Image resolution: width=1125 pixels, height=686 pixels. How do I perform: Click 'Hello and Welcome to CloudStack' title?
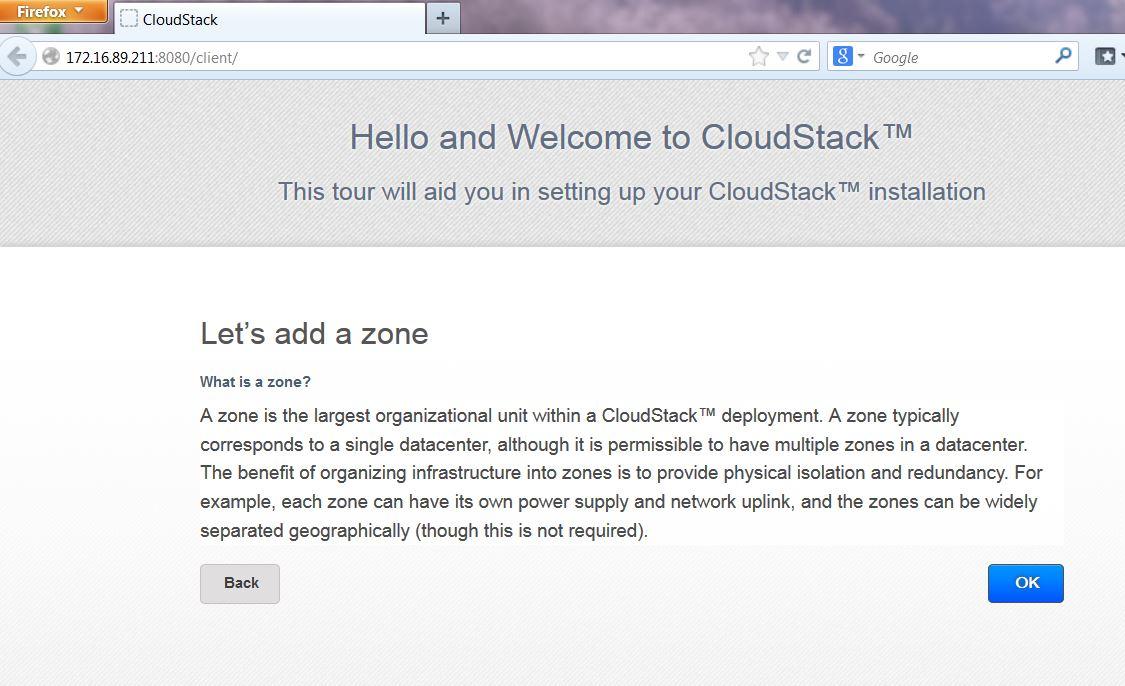click(631, 137)
